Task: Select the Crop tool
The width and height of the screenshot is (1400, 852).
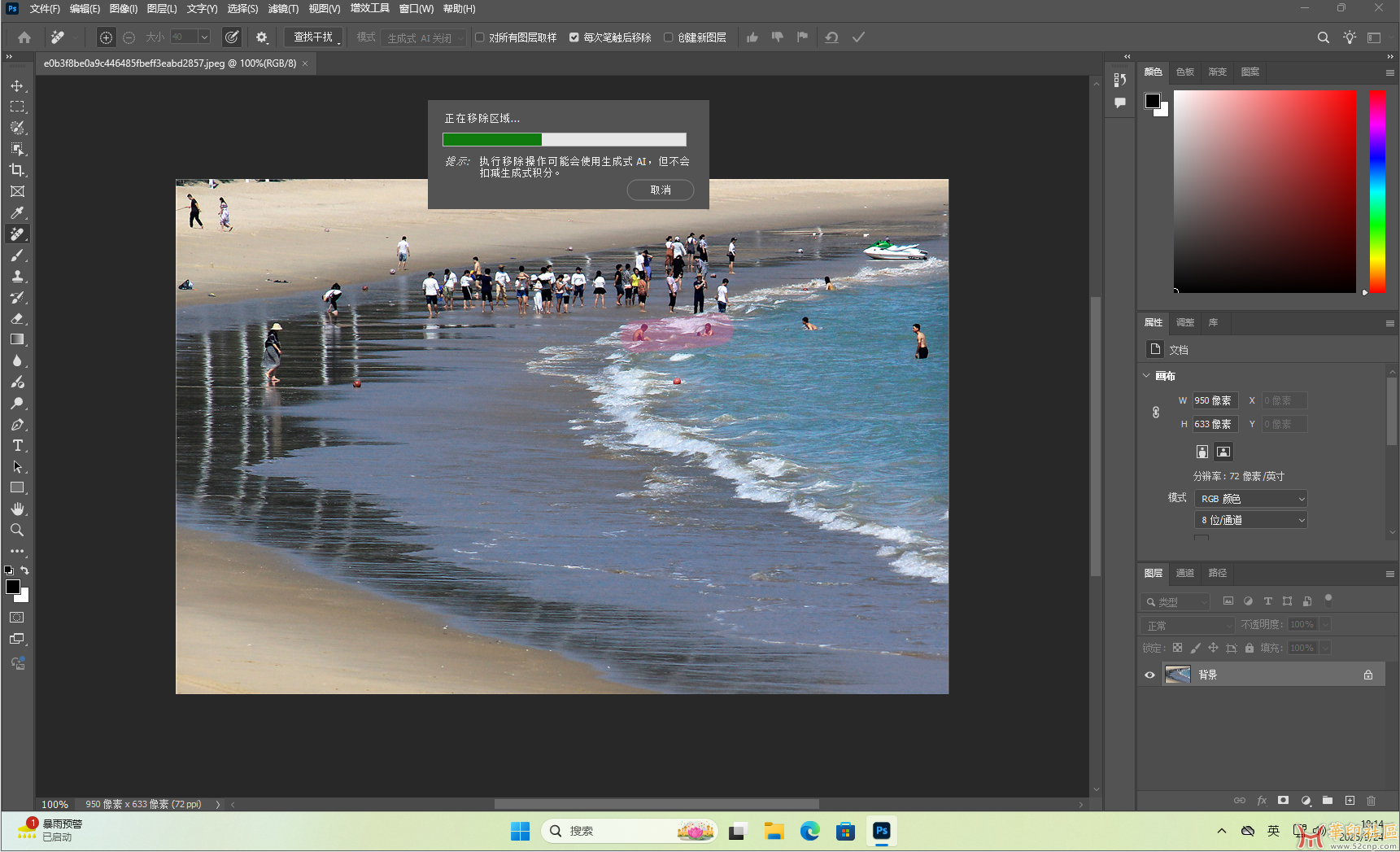Action: [x=17, y=170]
